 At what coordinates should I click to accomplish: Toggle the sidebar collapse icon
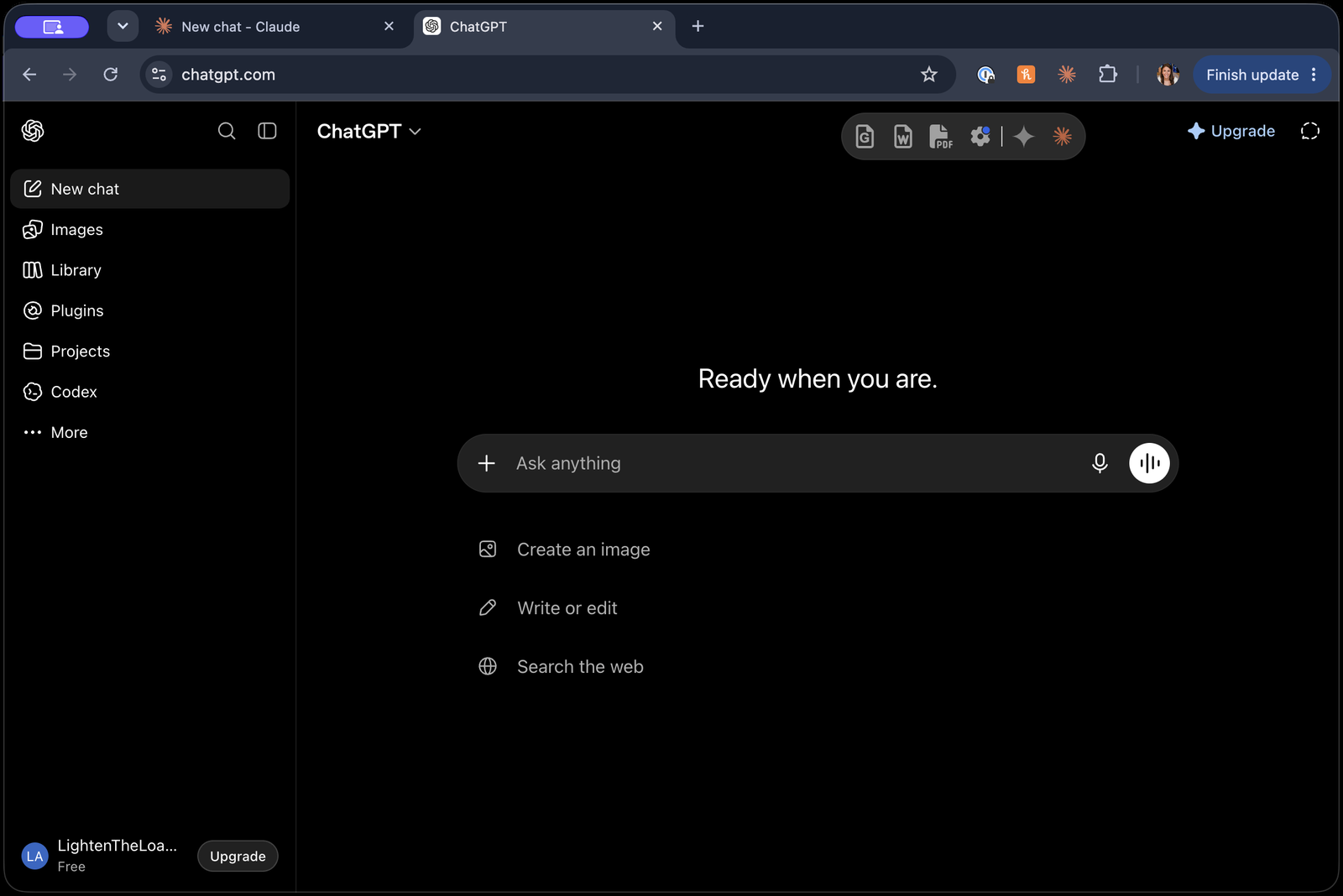[267, 131]
